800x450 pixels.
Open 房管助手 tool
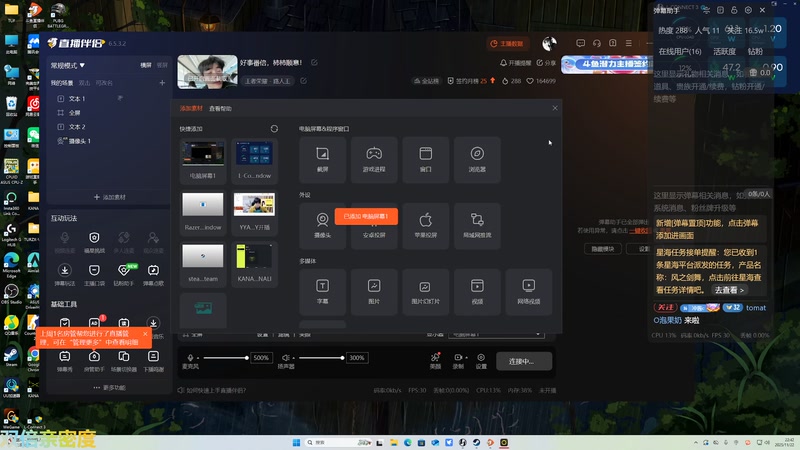[94, 360]
